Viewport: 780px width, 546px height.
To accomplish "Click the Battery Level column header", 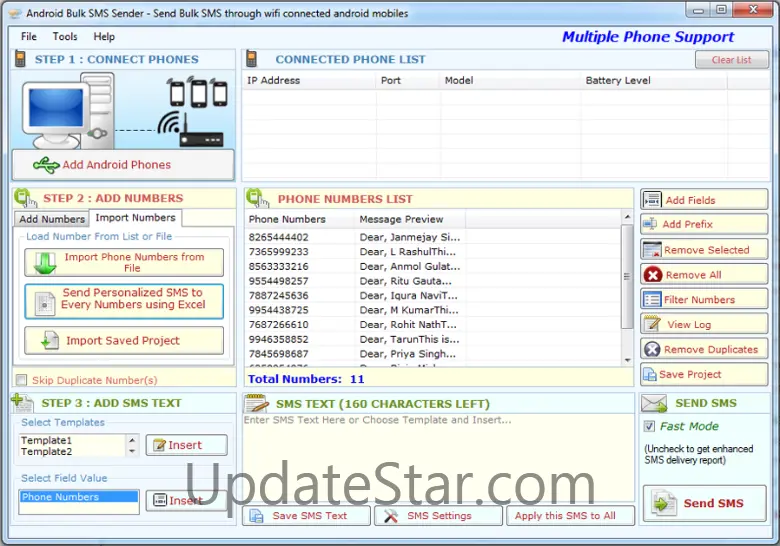I will 653,81.
